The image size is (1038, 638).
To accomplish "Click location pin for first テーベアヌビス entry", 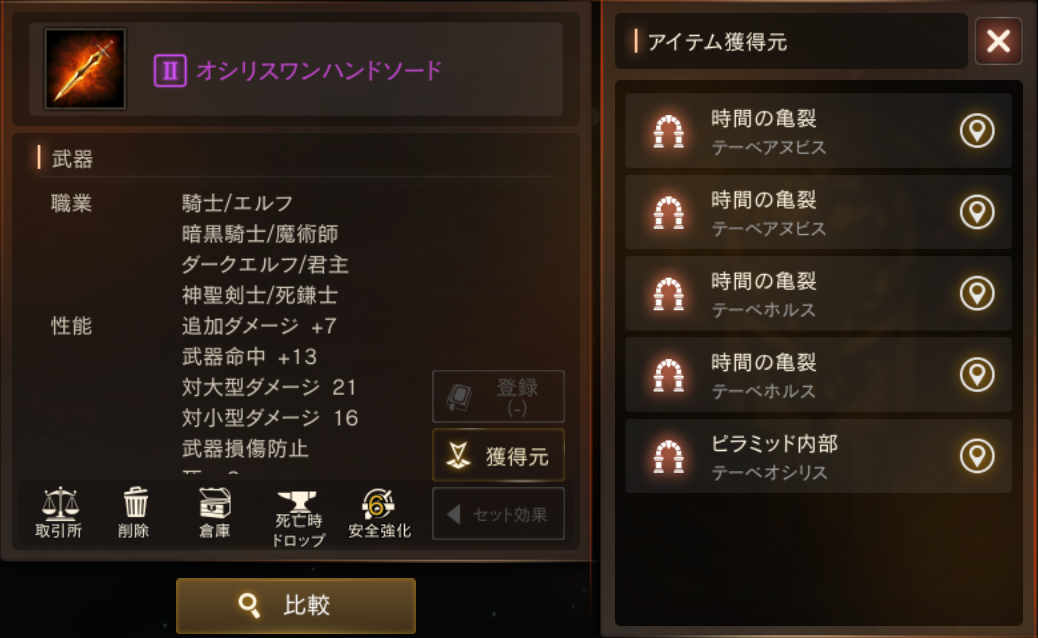I will click(977, 130).
